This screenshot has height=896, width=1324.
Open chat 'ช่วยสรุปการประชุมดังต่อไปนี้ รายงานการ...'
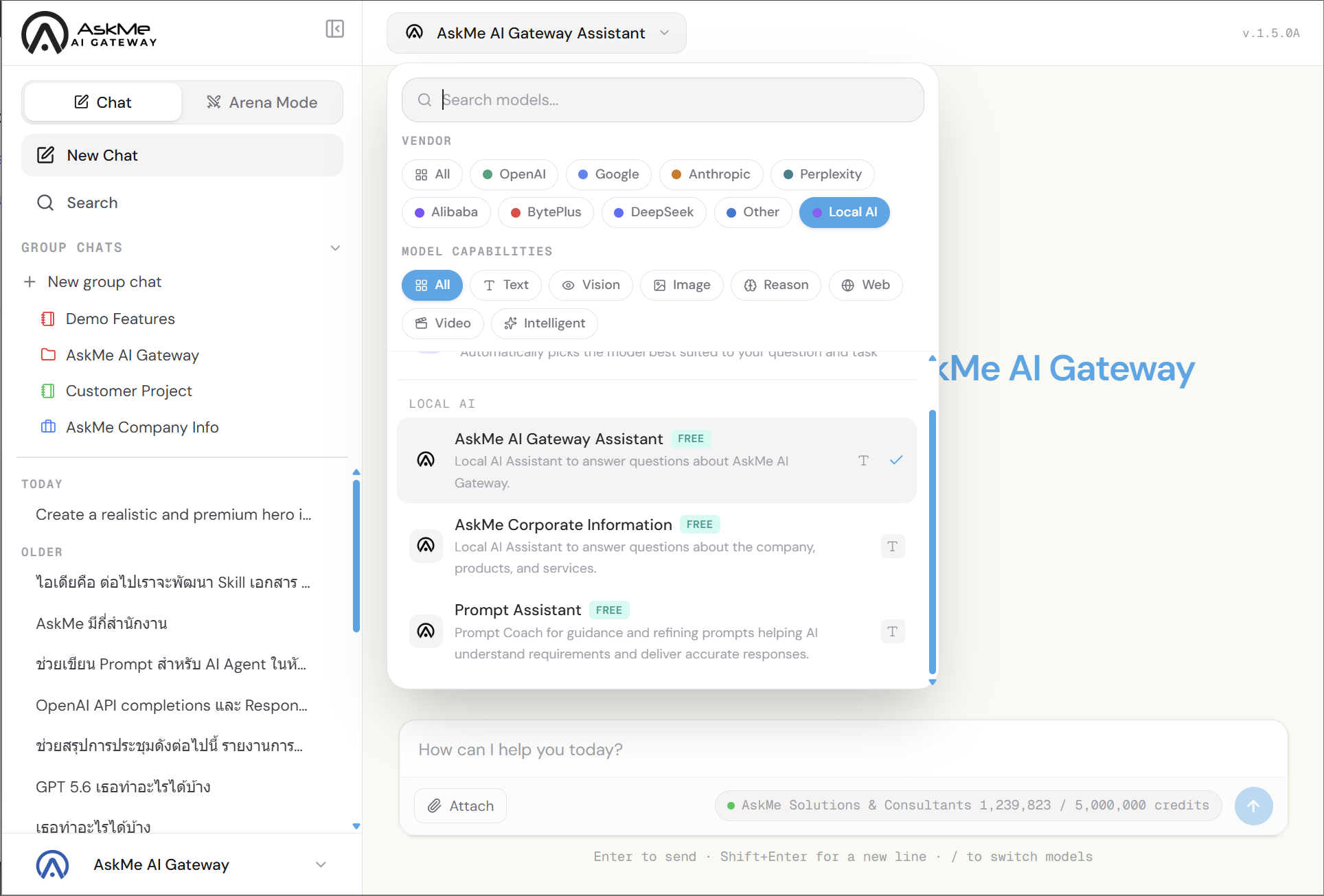(170, 746)
